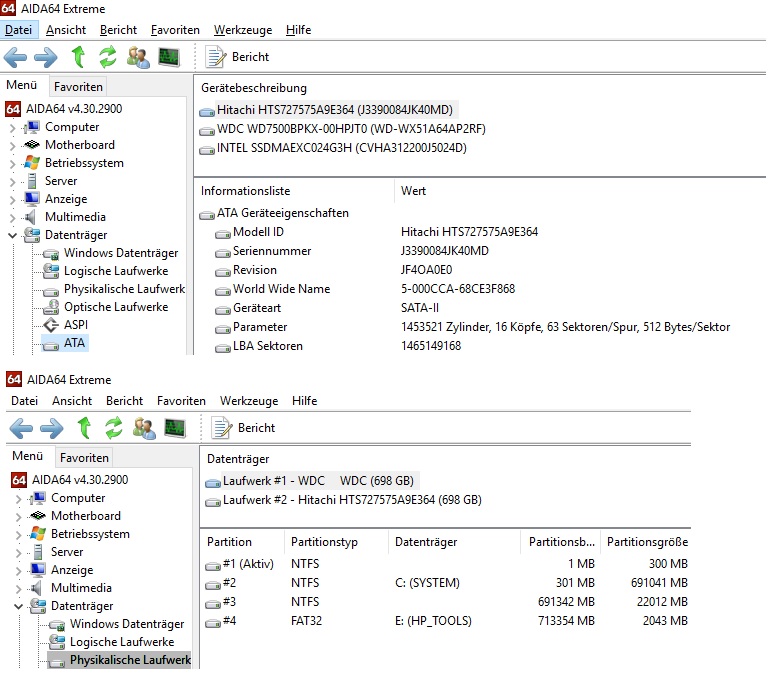776x692 pixels.
Task: Open Hilfe menu in lower window
Action: pos(304,400)
